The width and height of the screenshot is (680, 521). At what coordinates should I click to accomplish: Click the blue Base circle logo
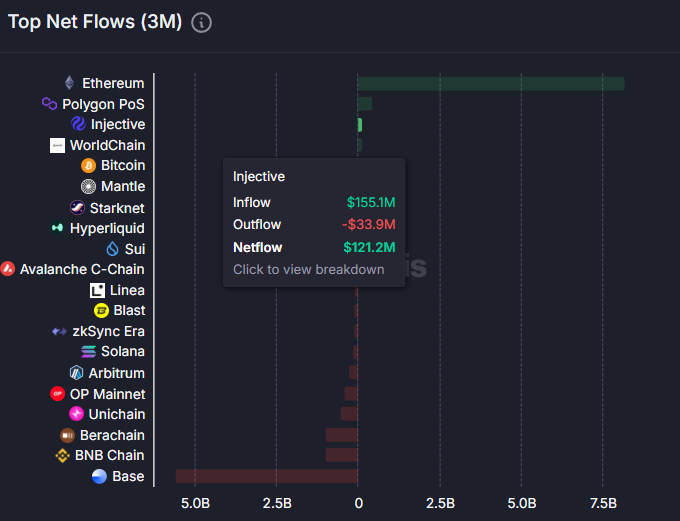(99, 476)
